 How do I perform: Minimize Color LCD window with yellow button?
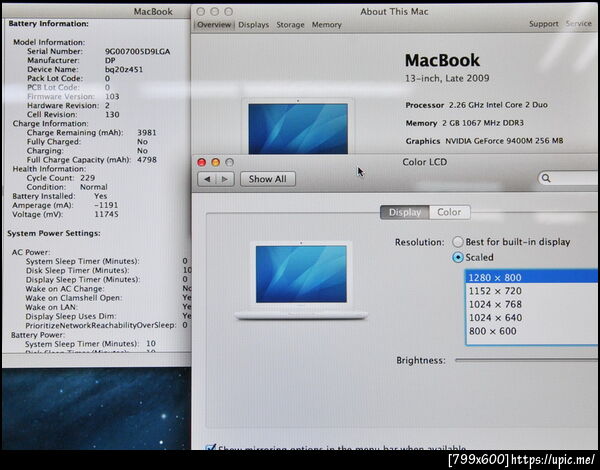coord(215,162)
